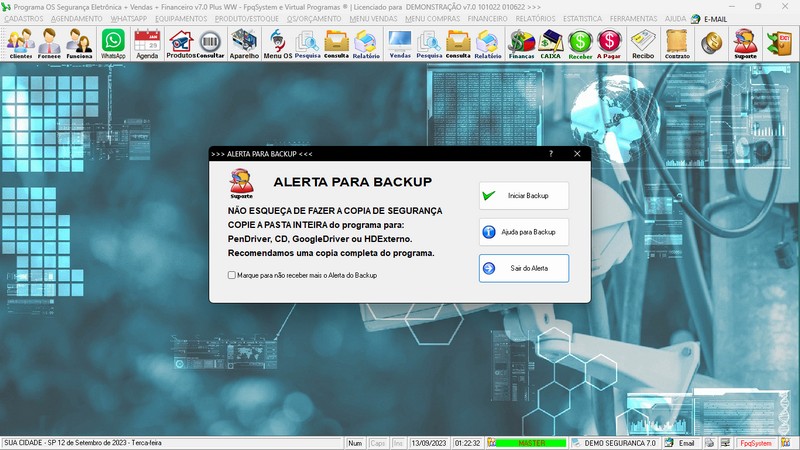The height and width of the screenshot is (450, 800).
Task: Open the Vendas monitor icon
Action: point(400,44)
